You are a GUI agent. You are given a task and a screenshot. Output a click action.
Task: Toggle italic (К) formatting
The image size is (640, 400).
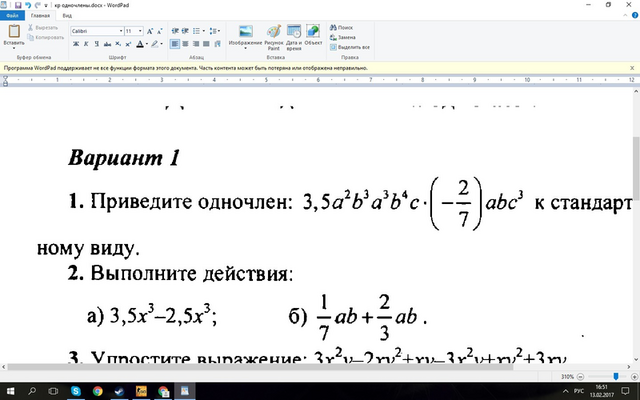coord(86,44)
